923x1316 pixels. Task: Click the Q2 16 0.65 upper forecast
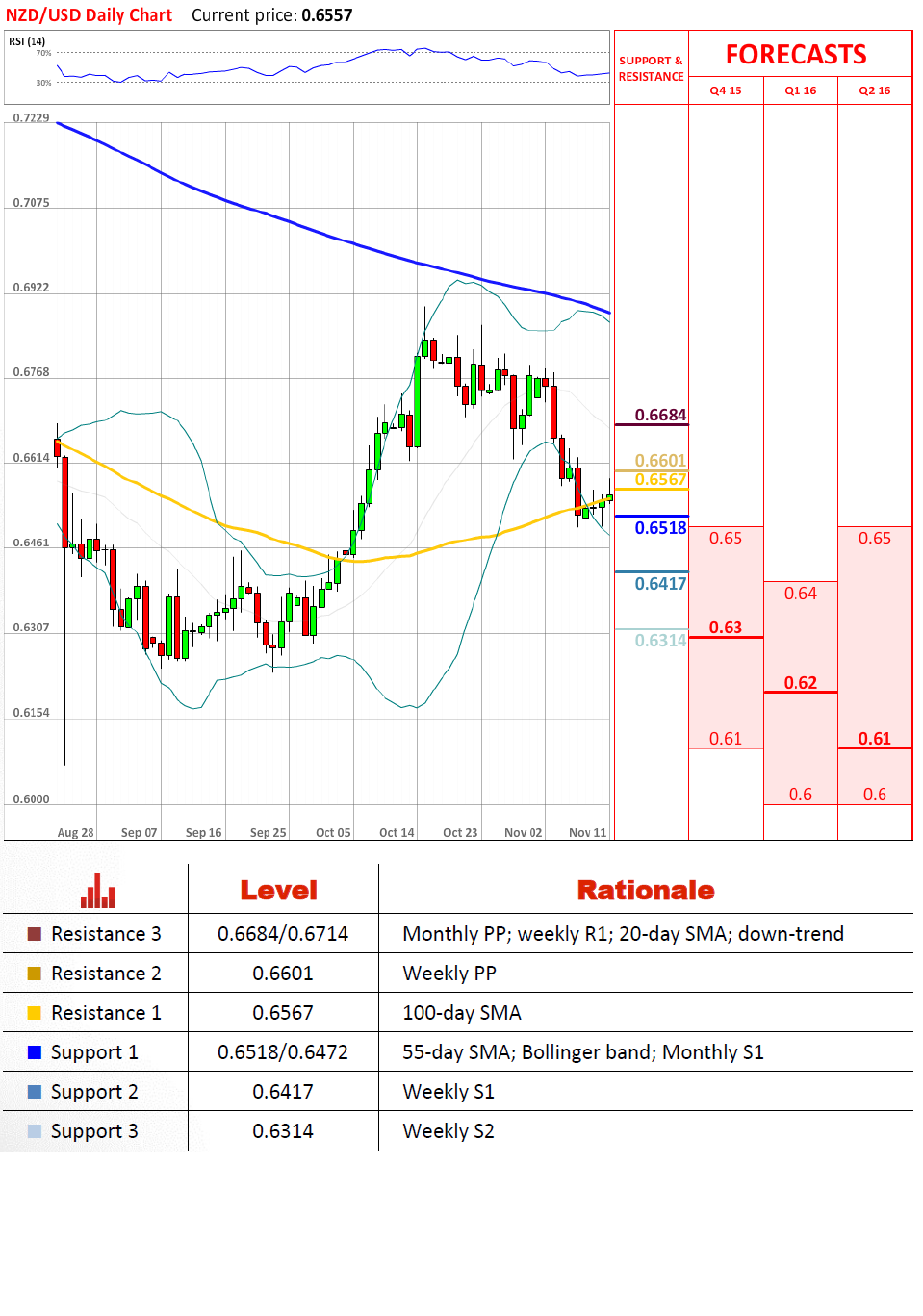875,538
